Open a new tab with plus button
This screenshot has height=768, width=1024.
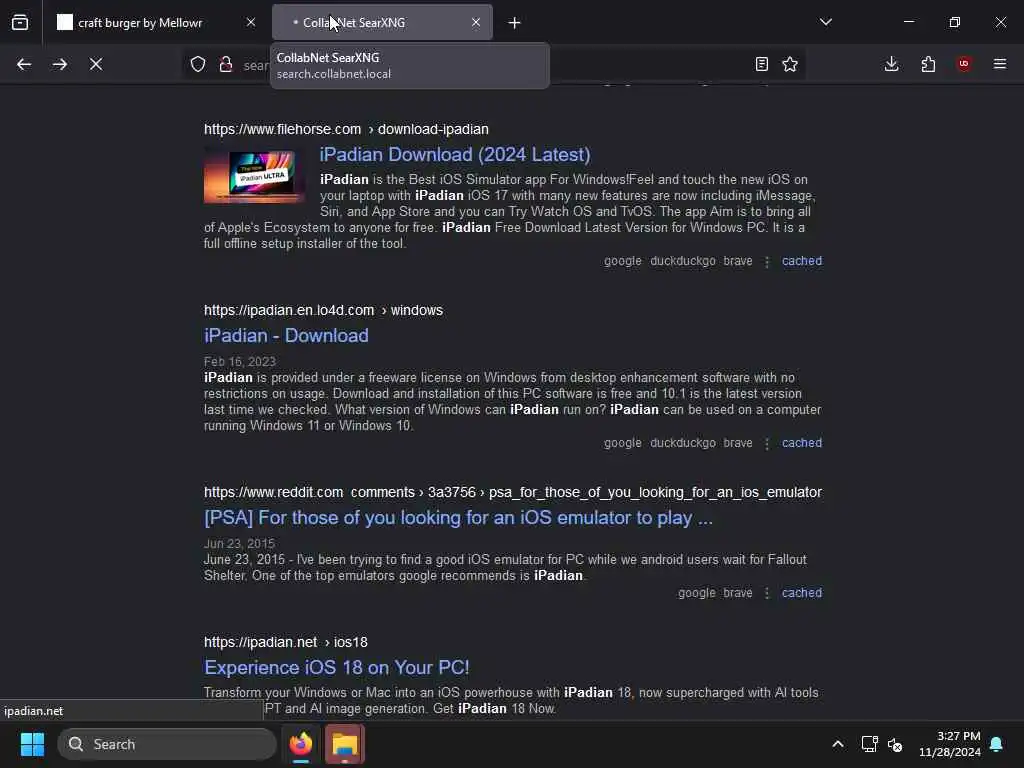(x=515, y=23)
